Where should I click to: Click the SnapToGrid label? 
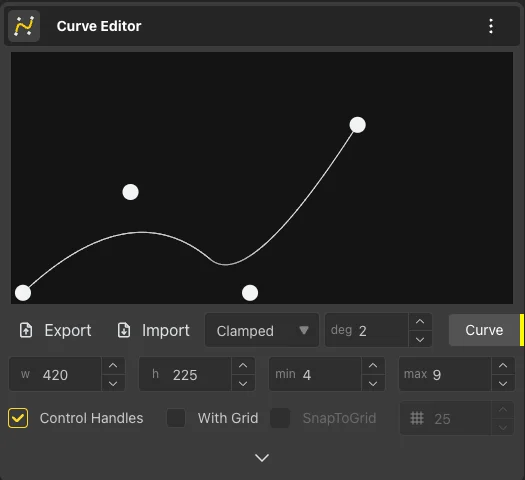pos(340,418)
